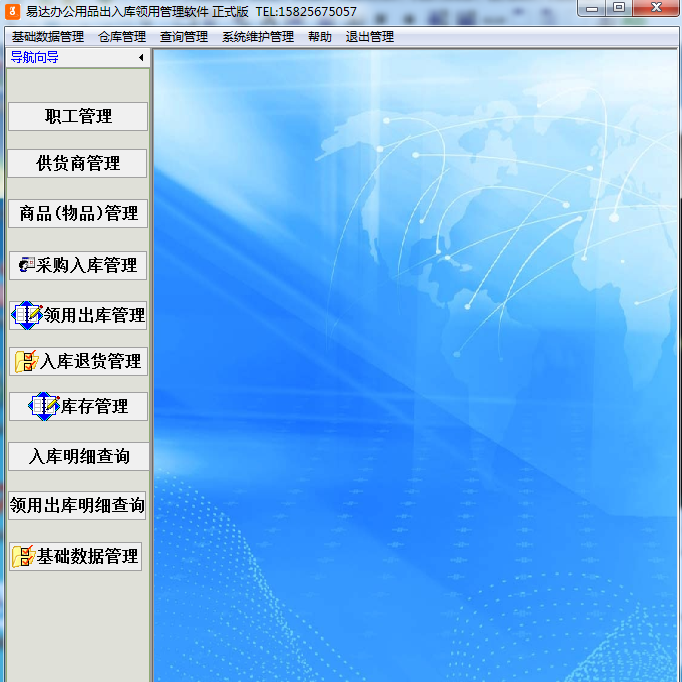Open the 系统维护管理 menu
The width and height of the screenshot is (682, 682).
click(258, 37)
